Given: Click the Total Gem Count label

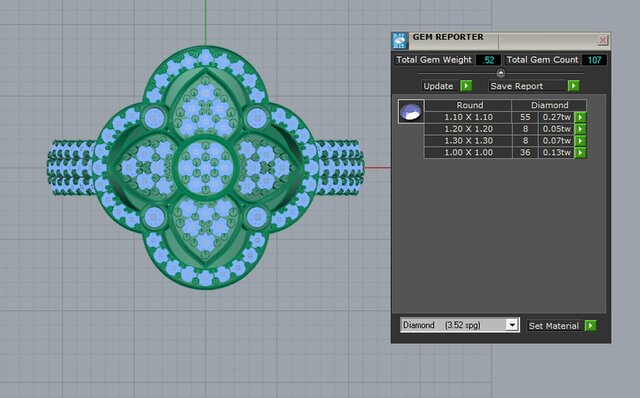Looking at the screenshot, I should click(x=542, y=60).
